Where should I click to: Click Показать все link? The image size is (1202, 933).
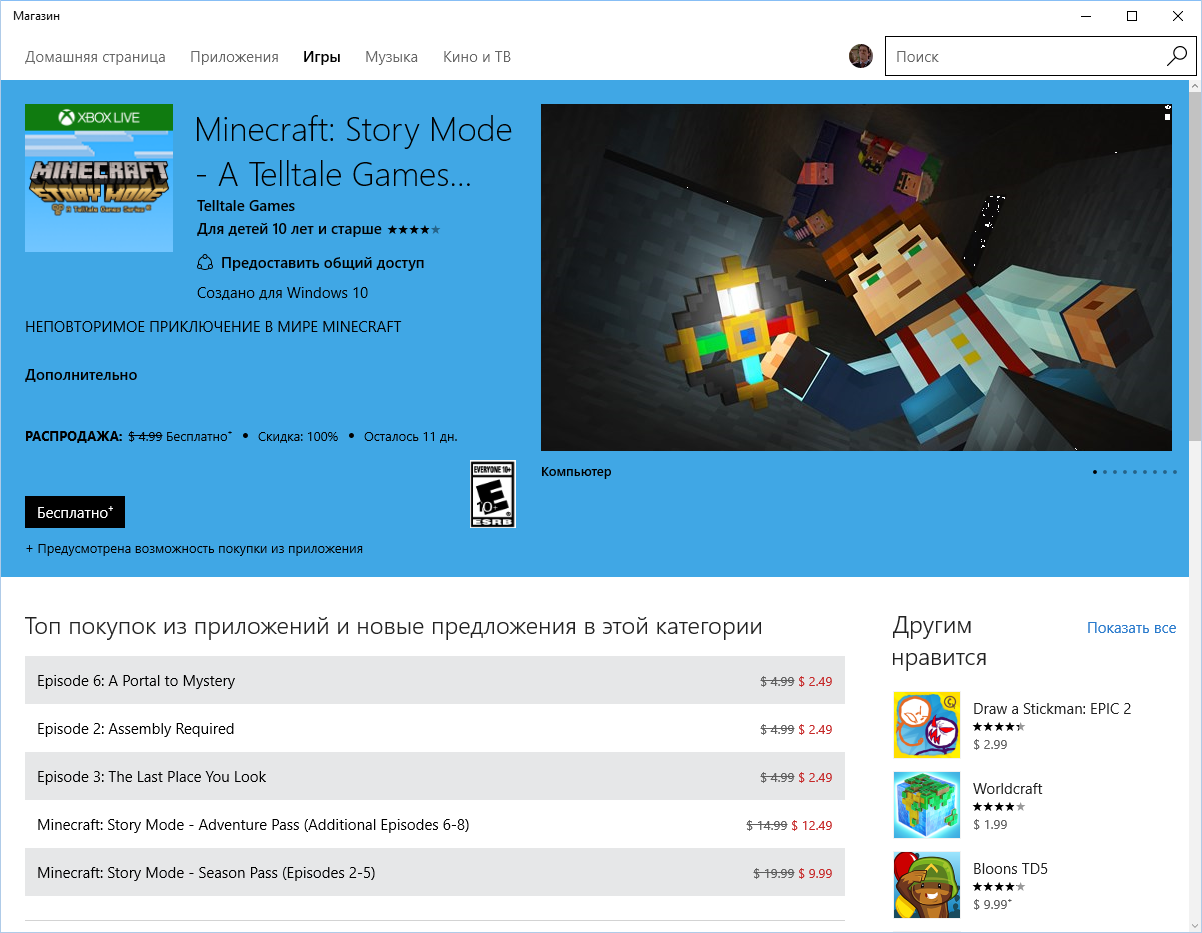point(1132,628)
